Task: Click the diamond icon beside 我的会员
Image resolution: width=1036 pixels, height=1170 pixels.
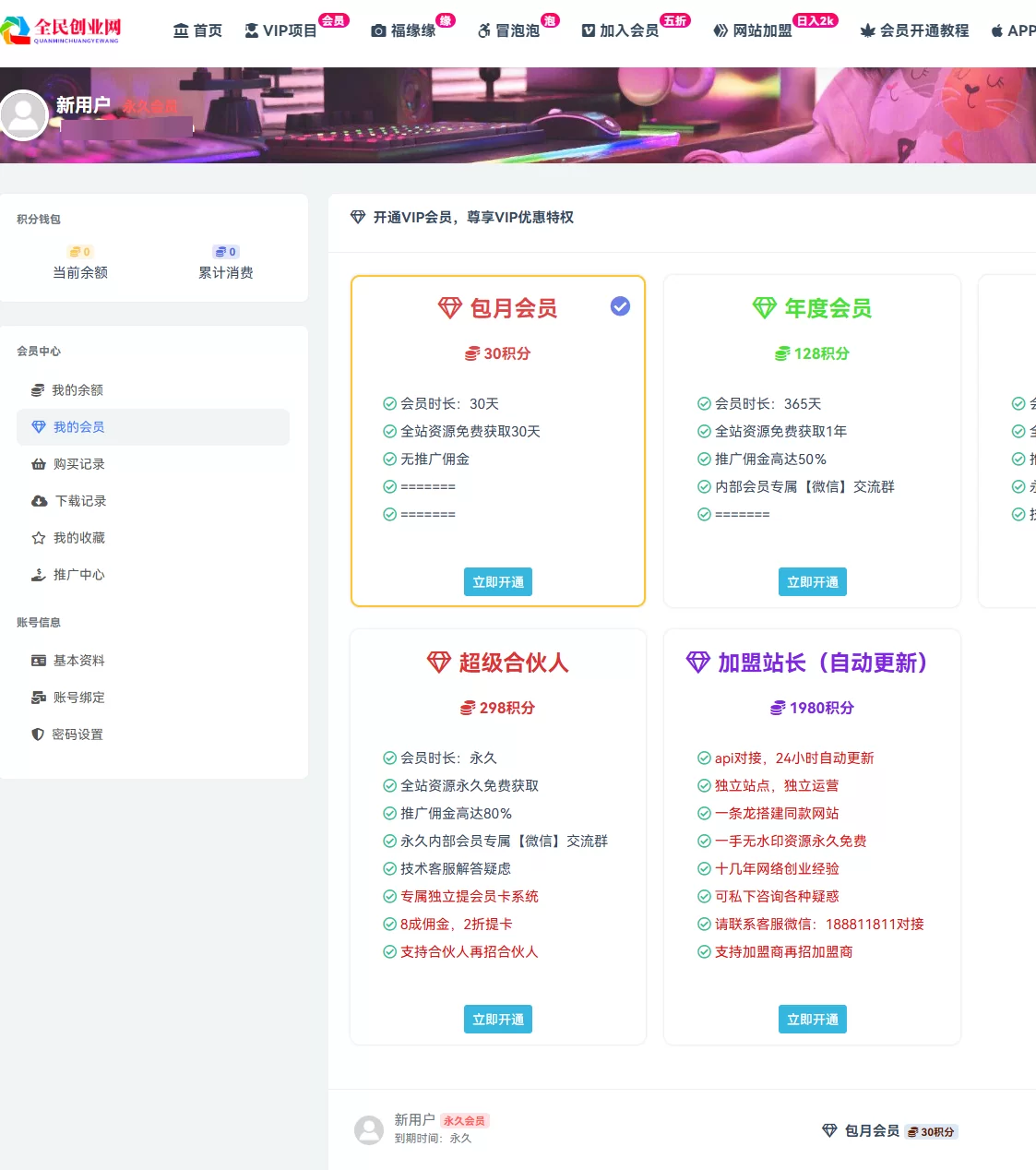Action: (x=39, y=427)
